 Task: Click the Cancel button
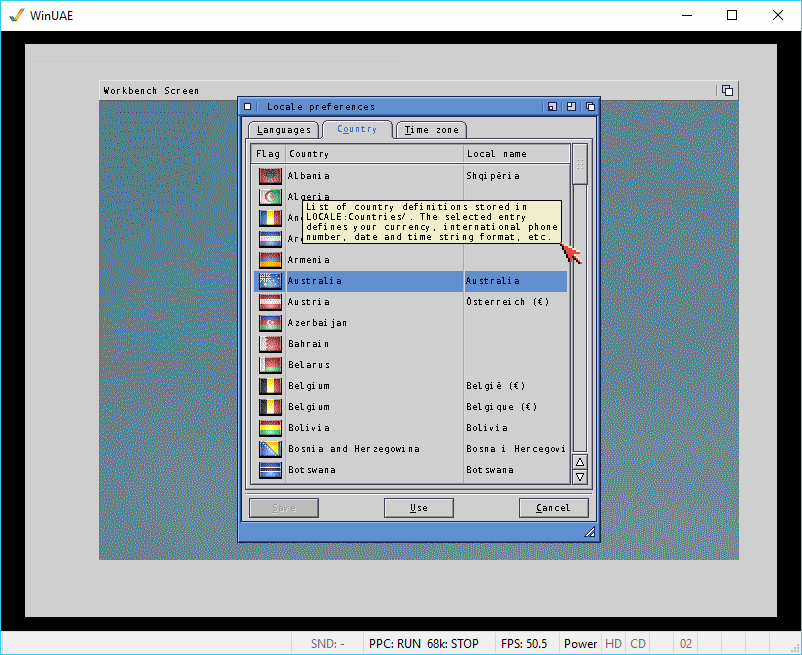coord(553,508)
